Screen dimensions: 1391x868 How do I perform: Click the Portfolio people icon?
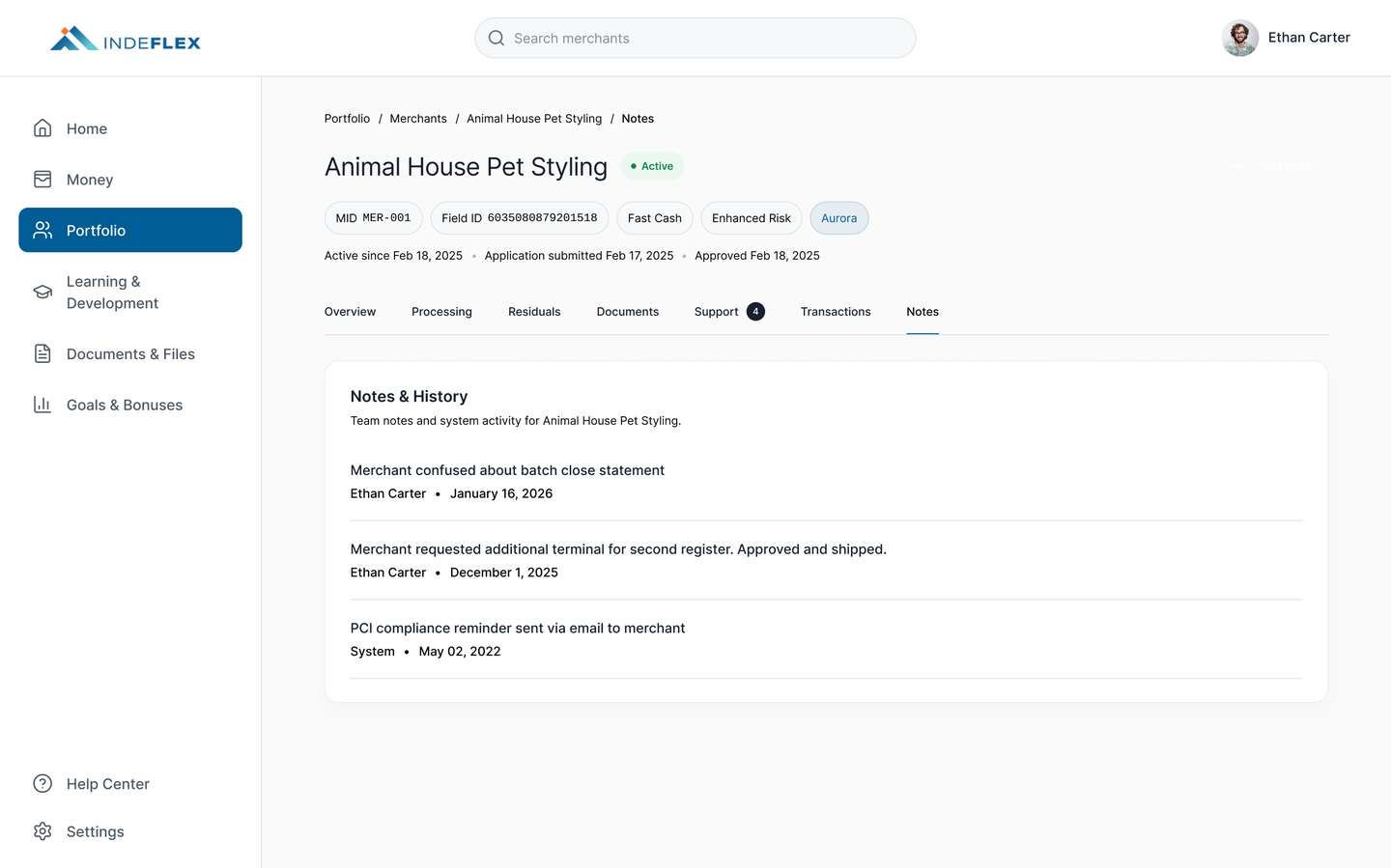coord(43,230)
